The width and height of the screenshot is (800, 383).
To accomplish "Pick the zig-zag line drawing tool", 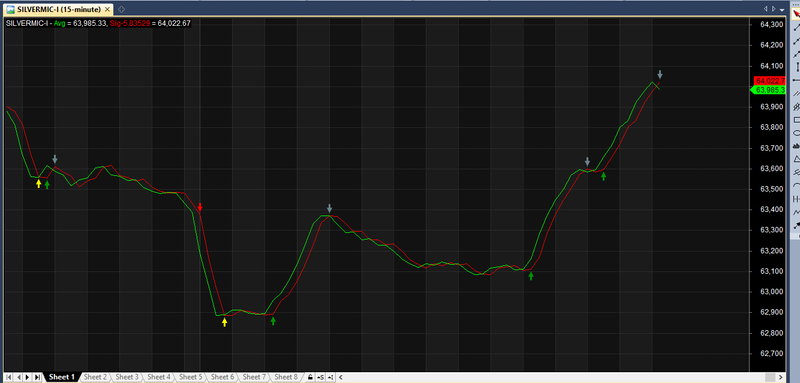I will pyautogui.click(x=796, y=213).
